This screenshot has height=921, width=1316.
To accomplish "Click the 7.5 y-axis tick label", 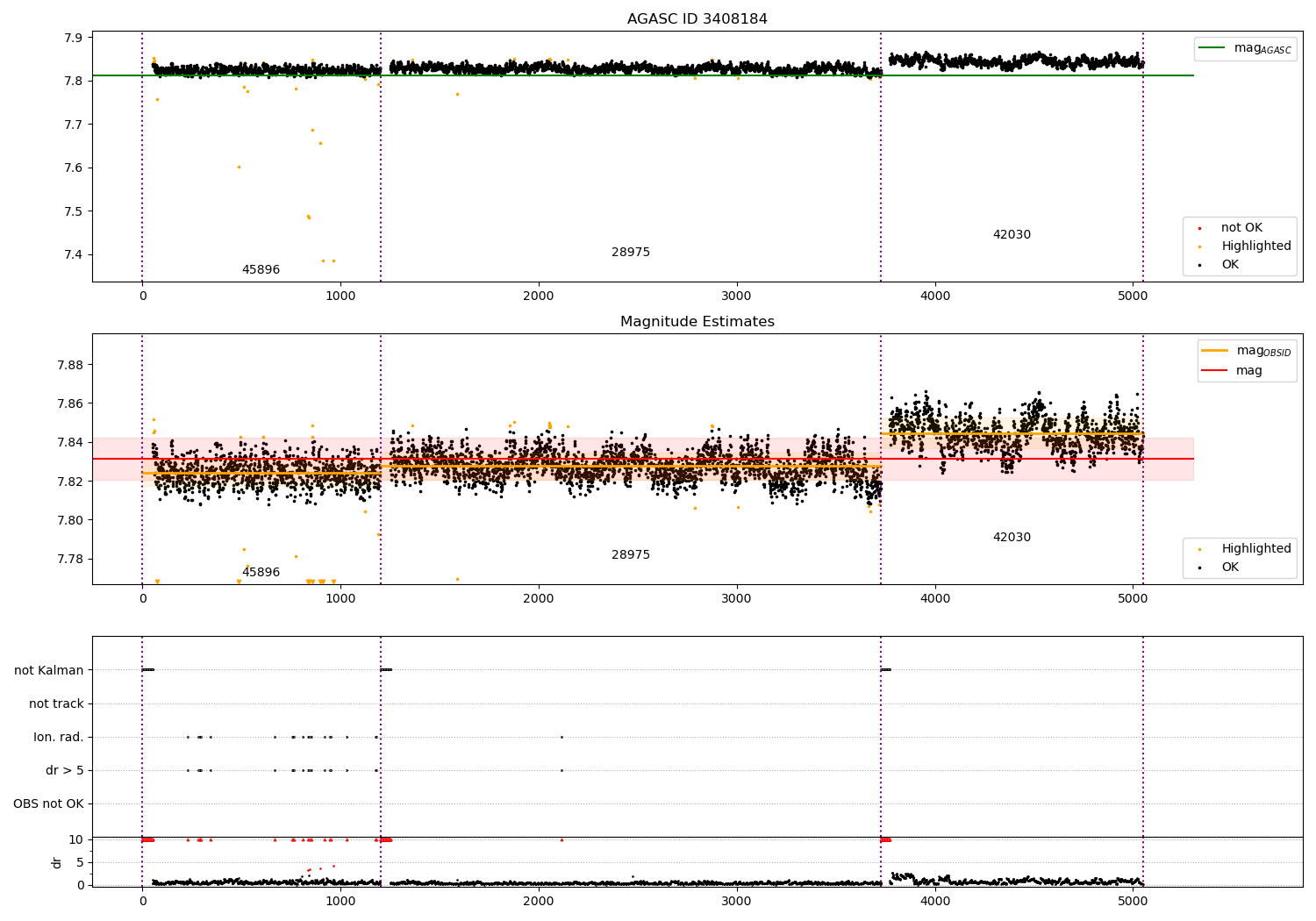I will (73, 211).
